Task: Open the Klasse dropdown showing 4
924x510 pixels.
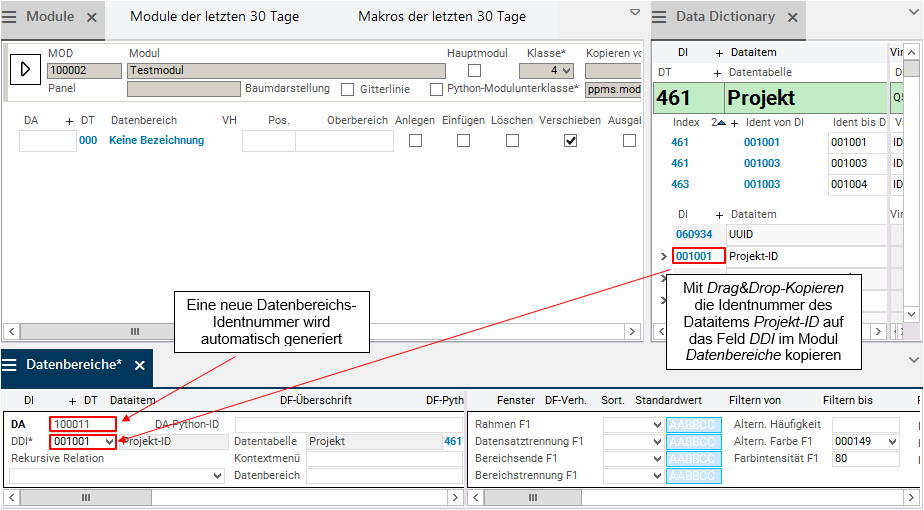Action: click(567, 71)
